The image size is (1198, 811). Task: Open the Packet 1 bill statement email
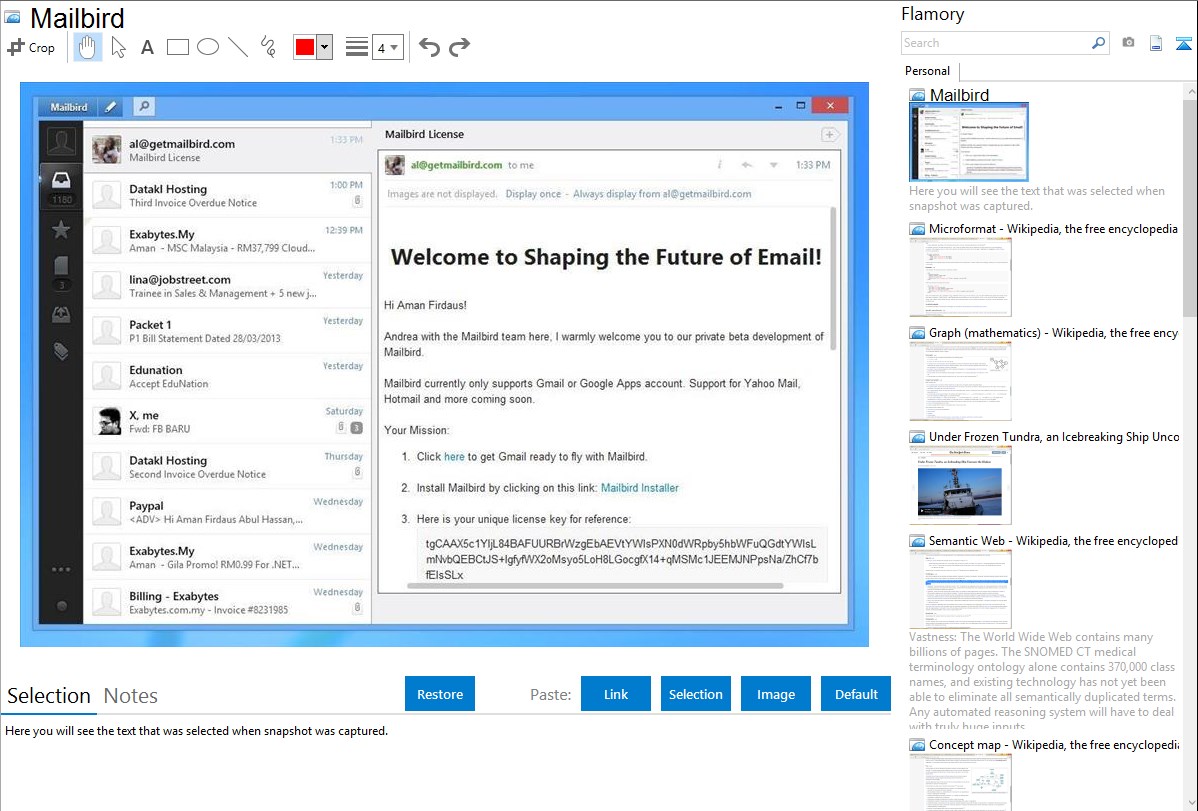227,331
